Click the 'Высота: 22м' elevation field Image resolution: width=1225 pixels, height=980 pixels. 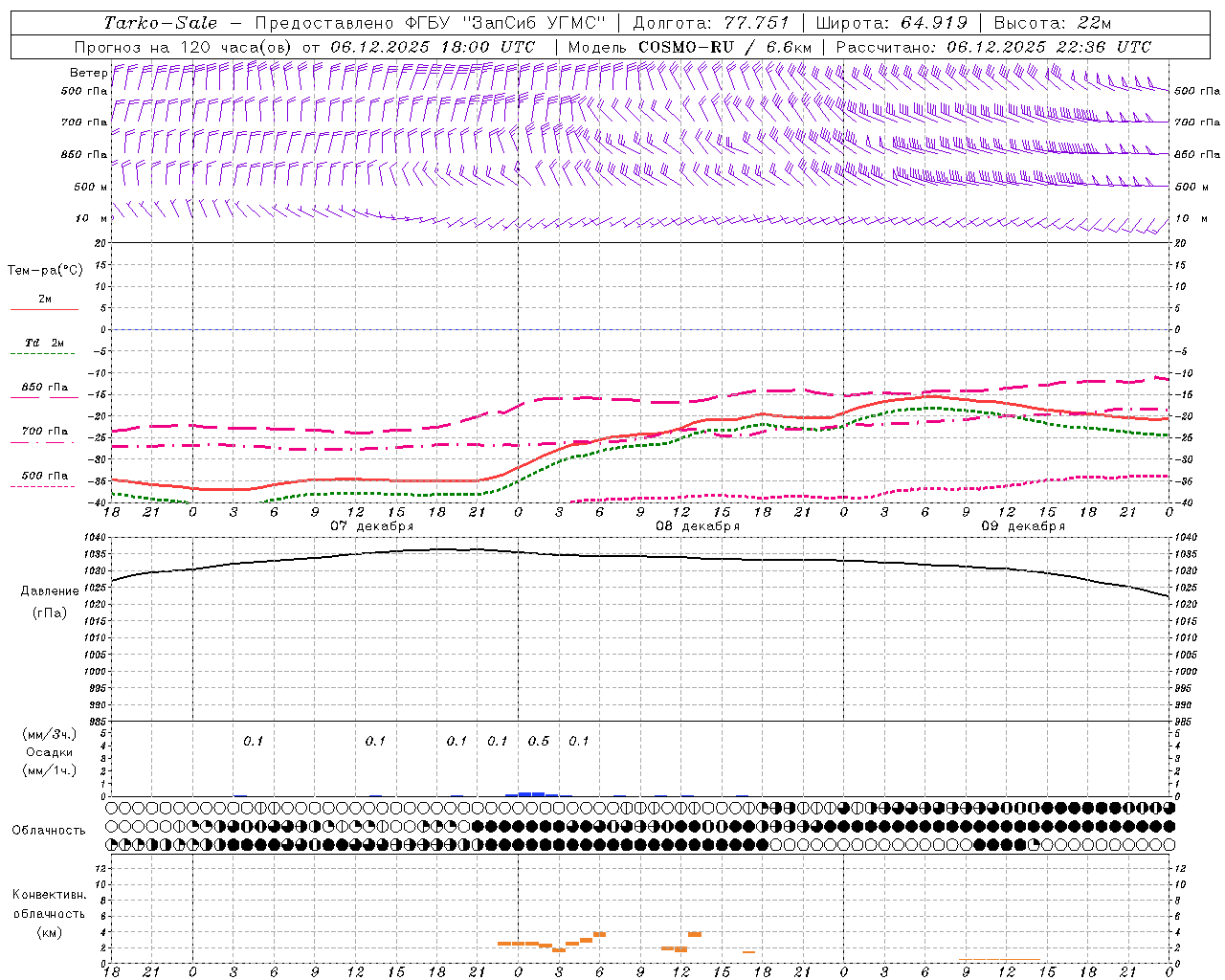1052,23
